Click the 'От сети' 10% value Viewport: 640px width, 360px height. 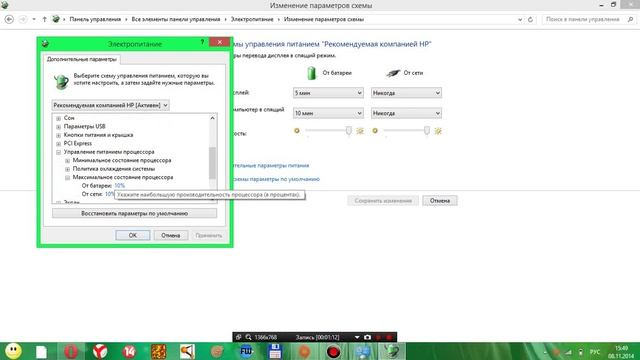(109, 194)
